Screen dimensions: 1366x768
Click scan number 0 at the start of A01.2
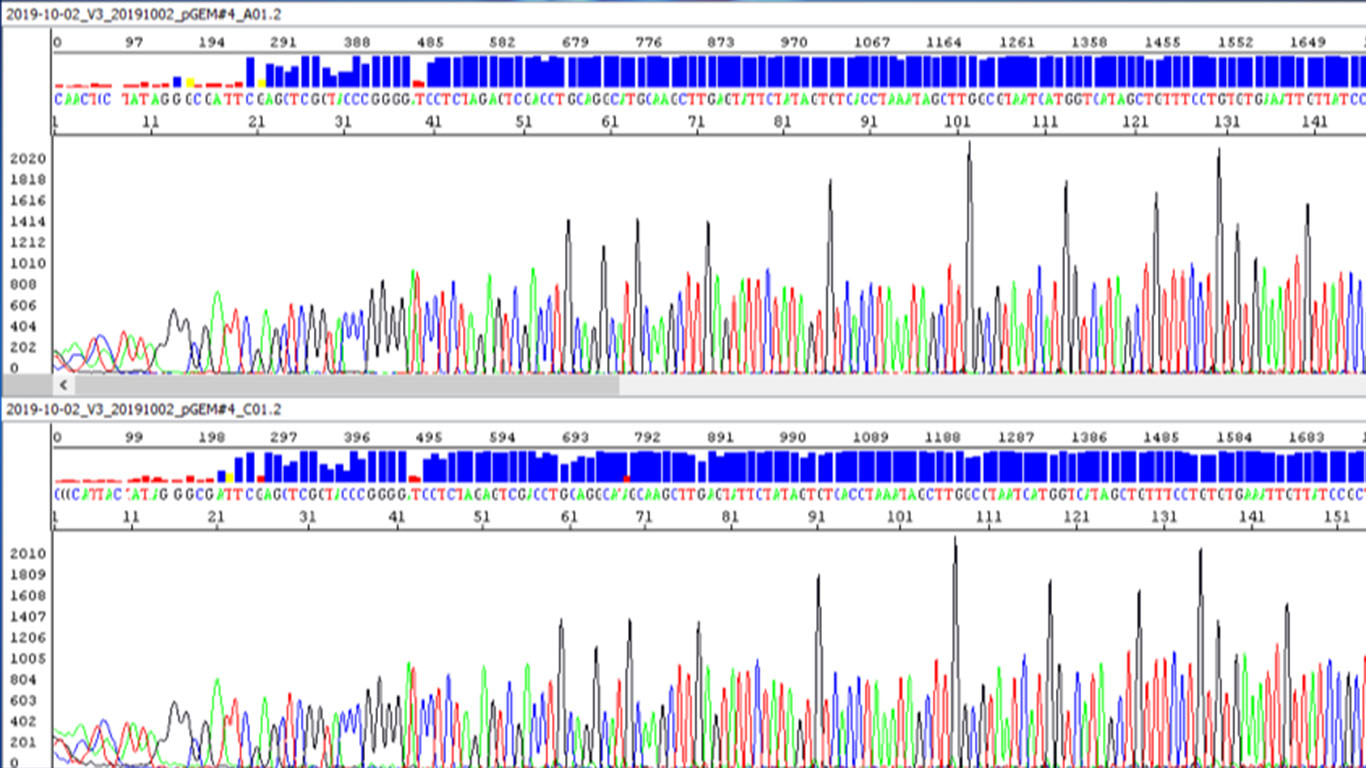(x=57, y=43)
